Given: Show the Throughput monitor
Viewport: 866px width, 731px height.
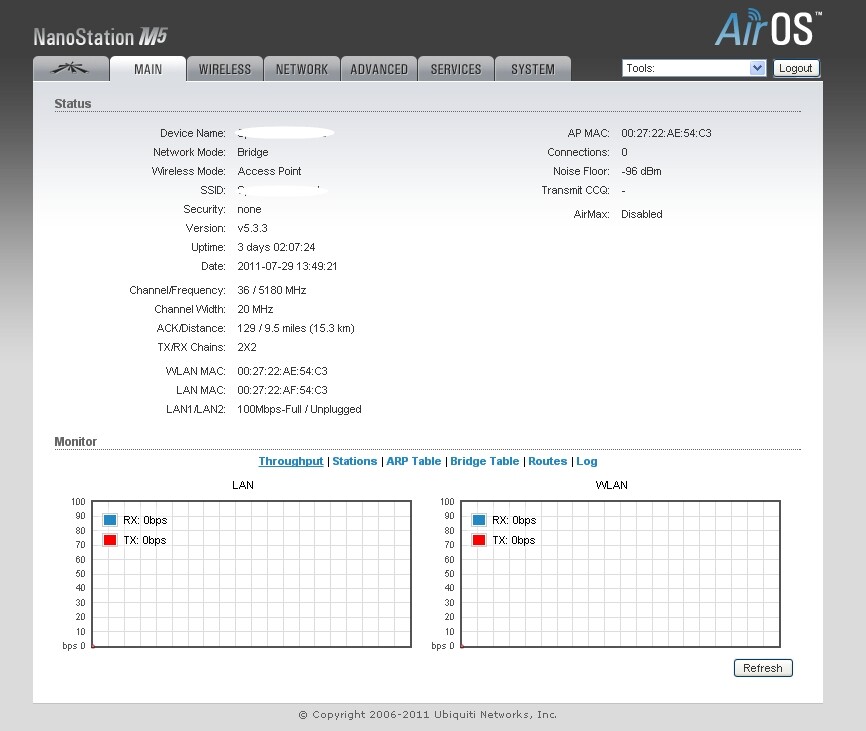Looking at the screenshot, I should [x=291, y=461].
